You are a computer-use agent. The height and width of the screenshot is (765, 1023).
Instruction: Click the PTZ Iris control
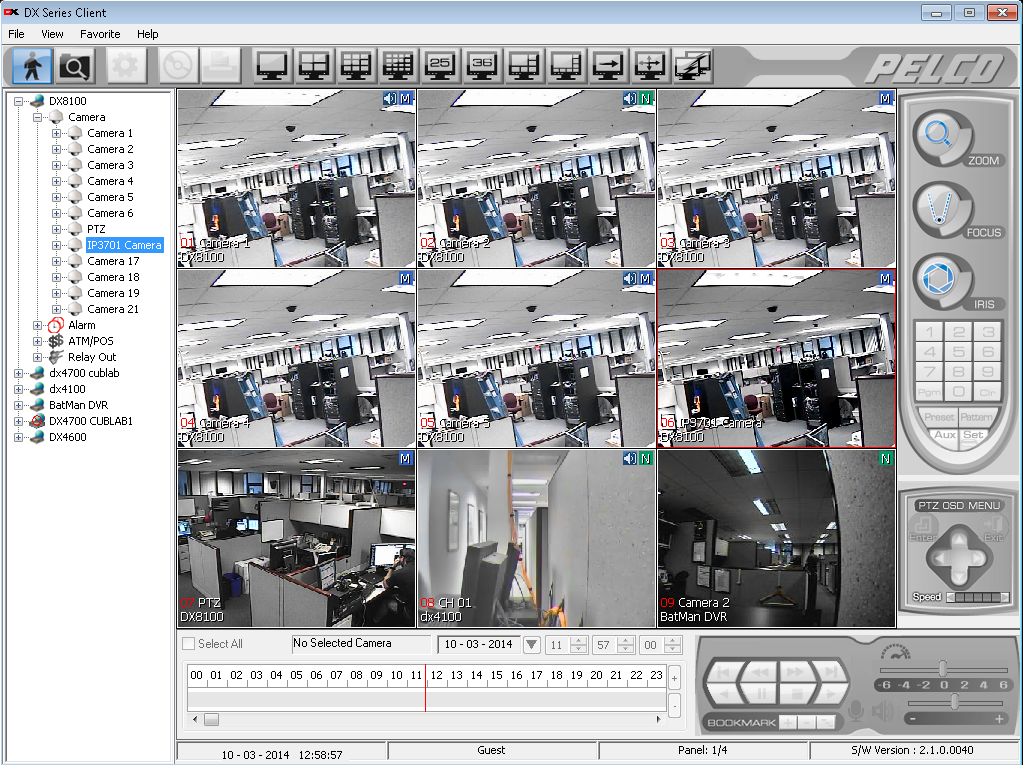[x=943, y=282]
